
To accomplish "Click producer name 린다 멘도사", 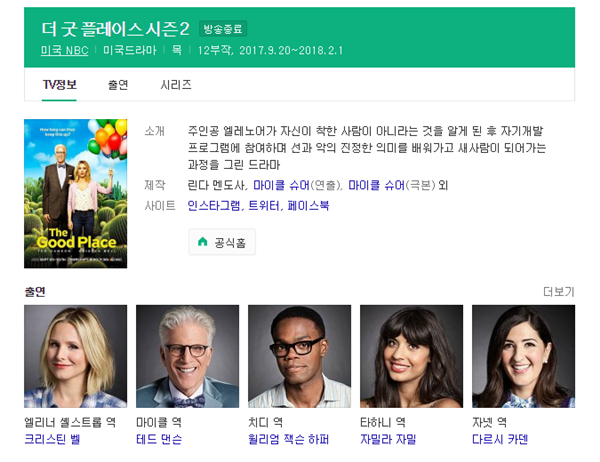I will click(x=216, y=185).
